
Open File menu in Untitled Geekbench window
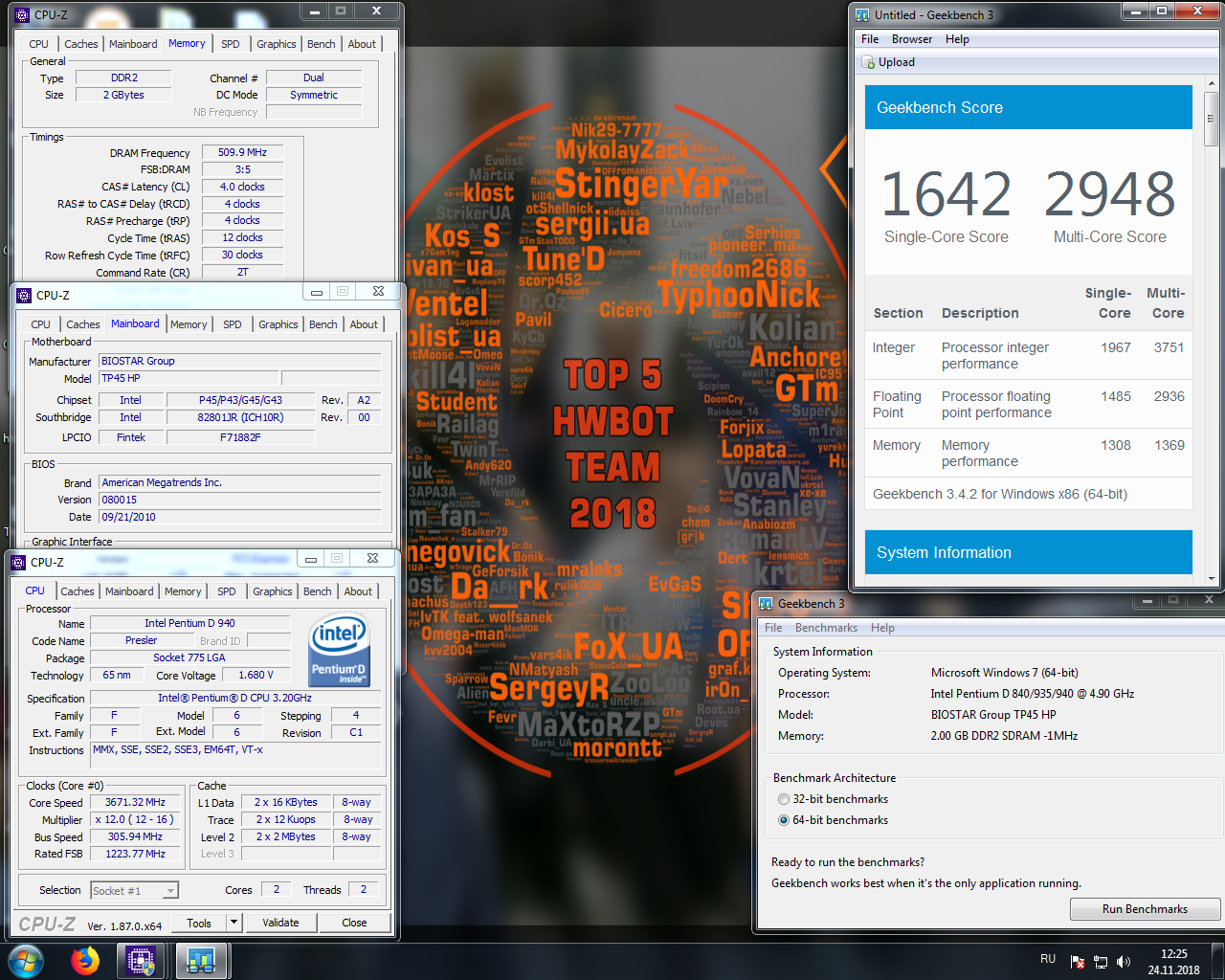(x=870, y=39)
